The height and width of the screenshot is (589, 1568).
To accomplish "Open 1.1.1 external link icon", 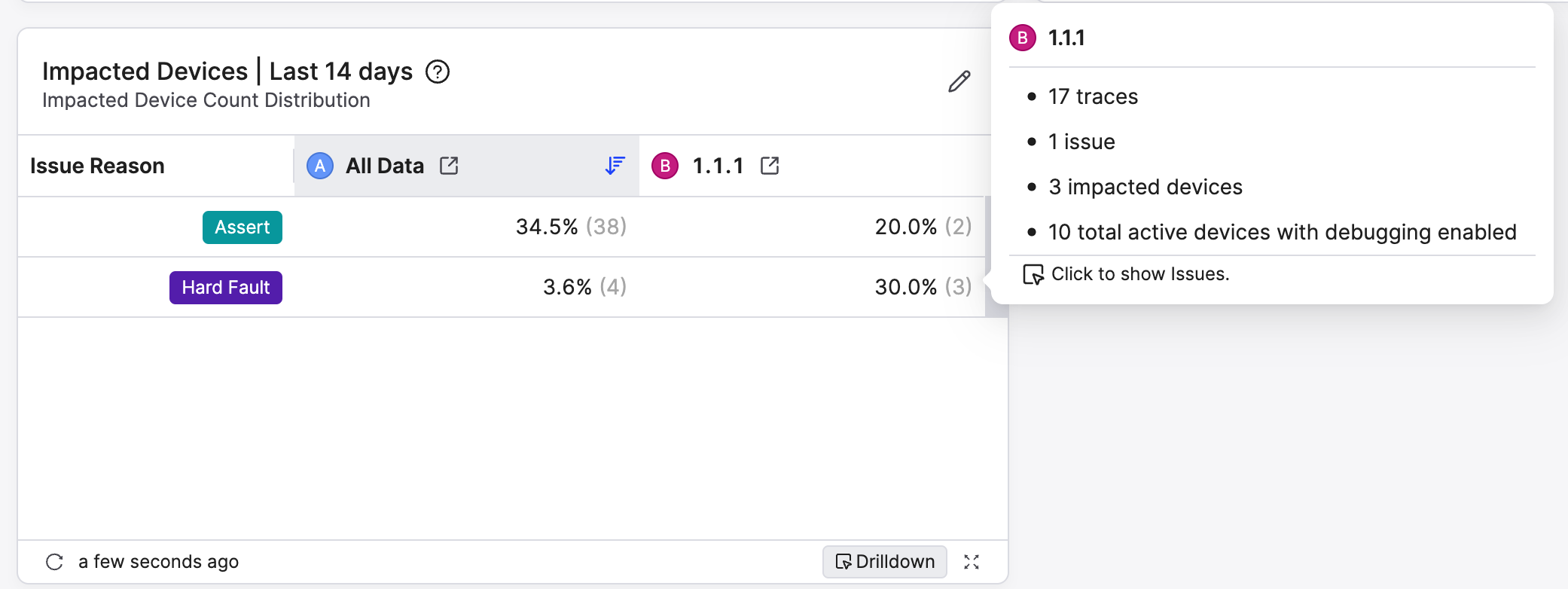I will click(770, 166).
